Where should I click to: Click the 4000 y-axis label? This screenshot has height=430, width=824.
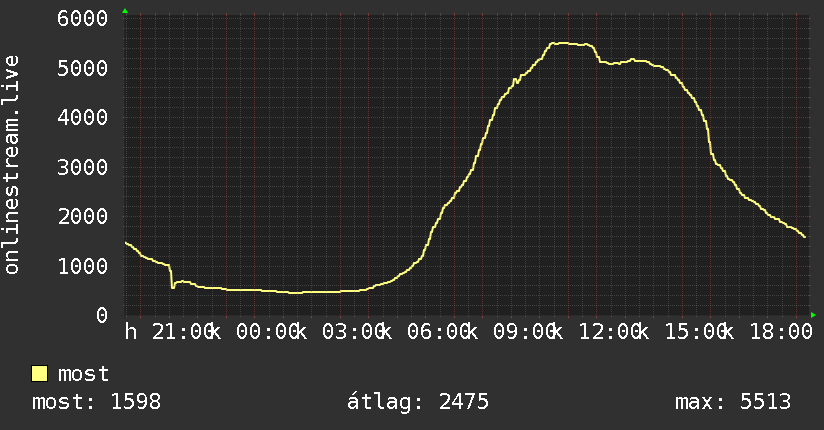[83, 117]
